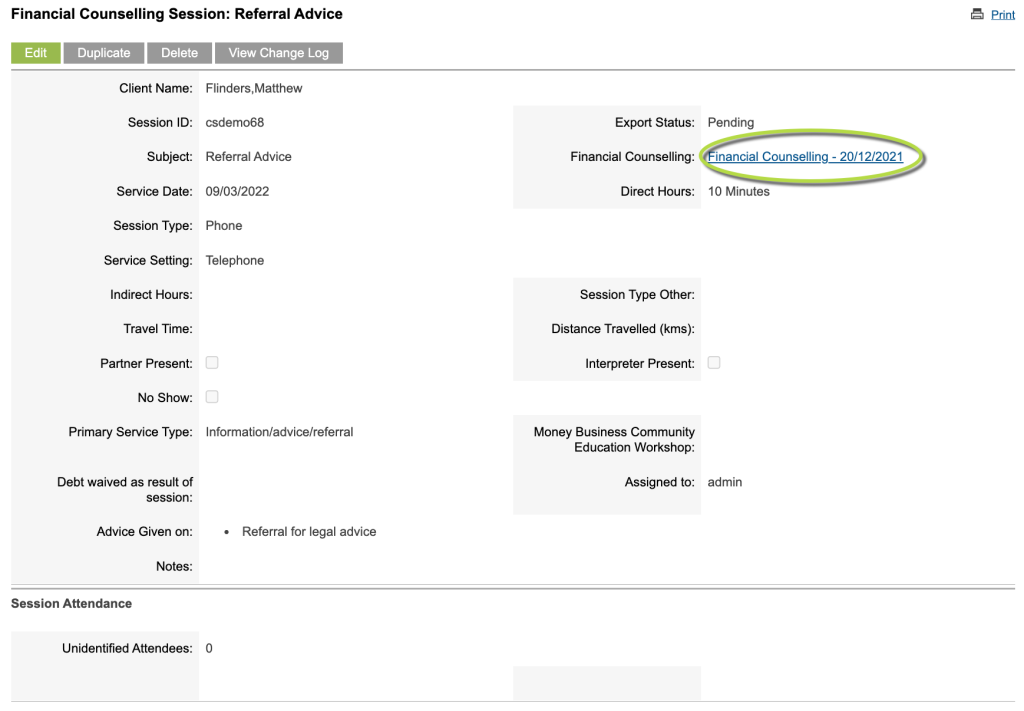Toggle the Partner Present checkbox
The width and height of the screenshot is (1024, 711).
212,363
